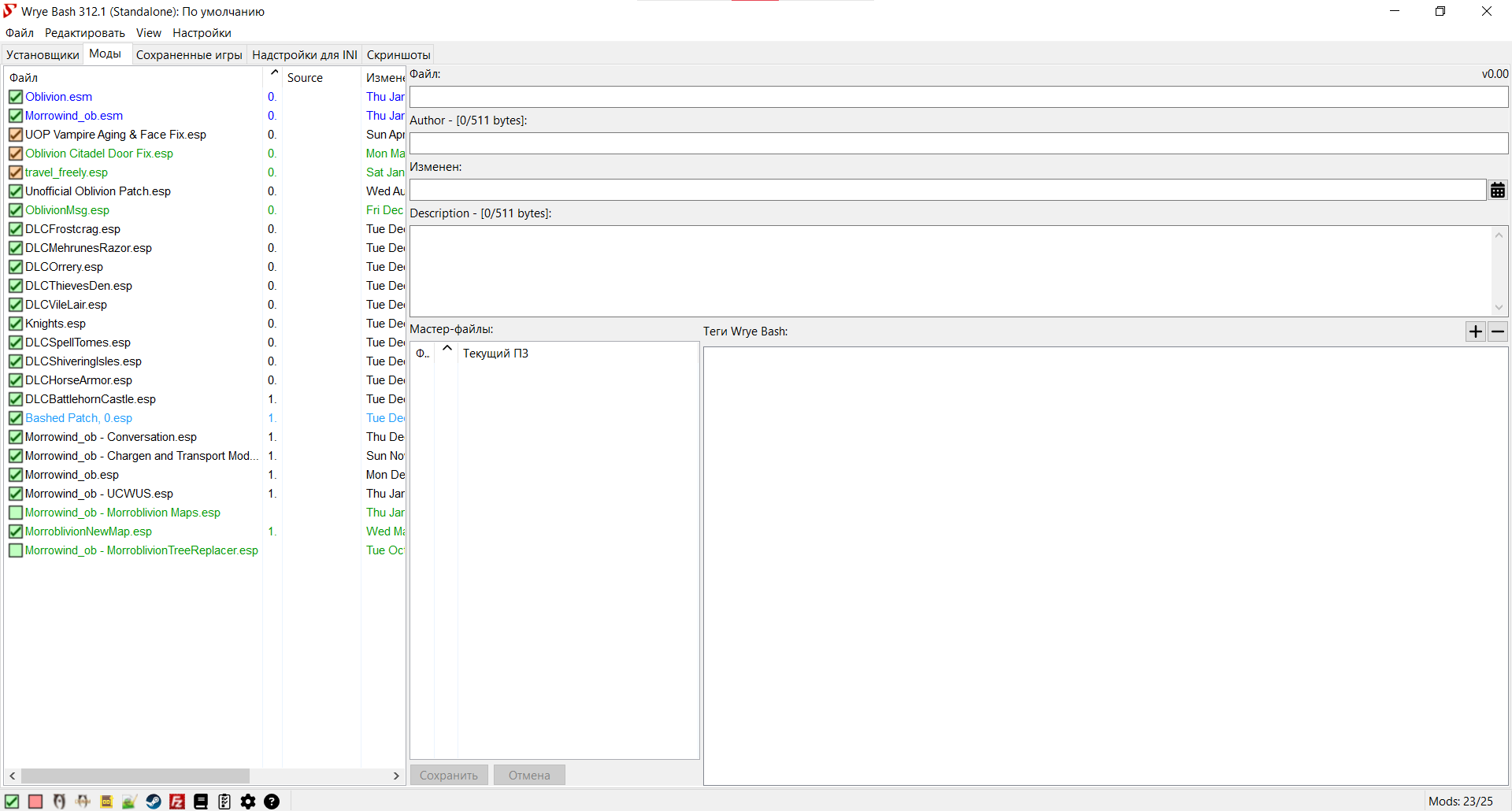Screen dimensions: 1512x811
Task: Select the Morrowind_ob - UCWUS.esp mod name
Action: [98, 494]
